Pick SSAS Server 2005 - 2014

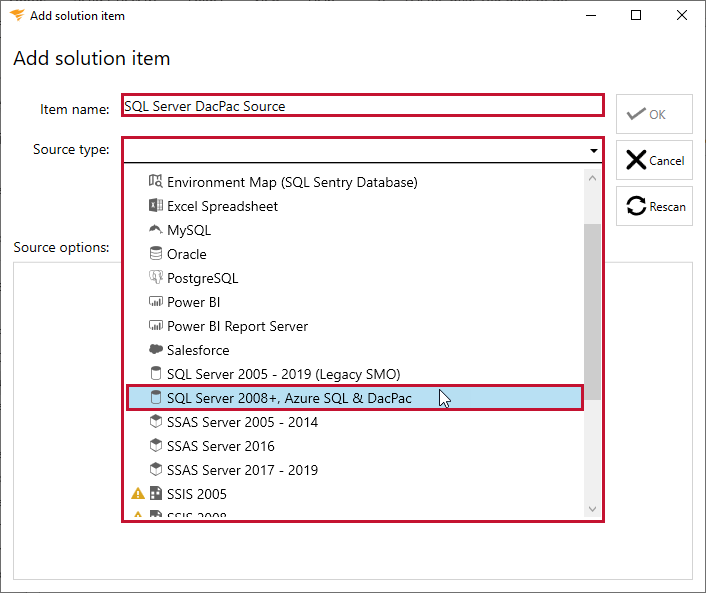click(x=355, y=422)
